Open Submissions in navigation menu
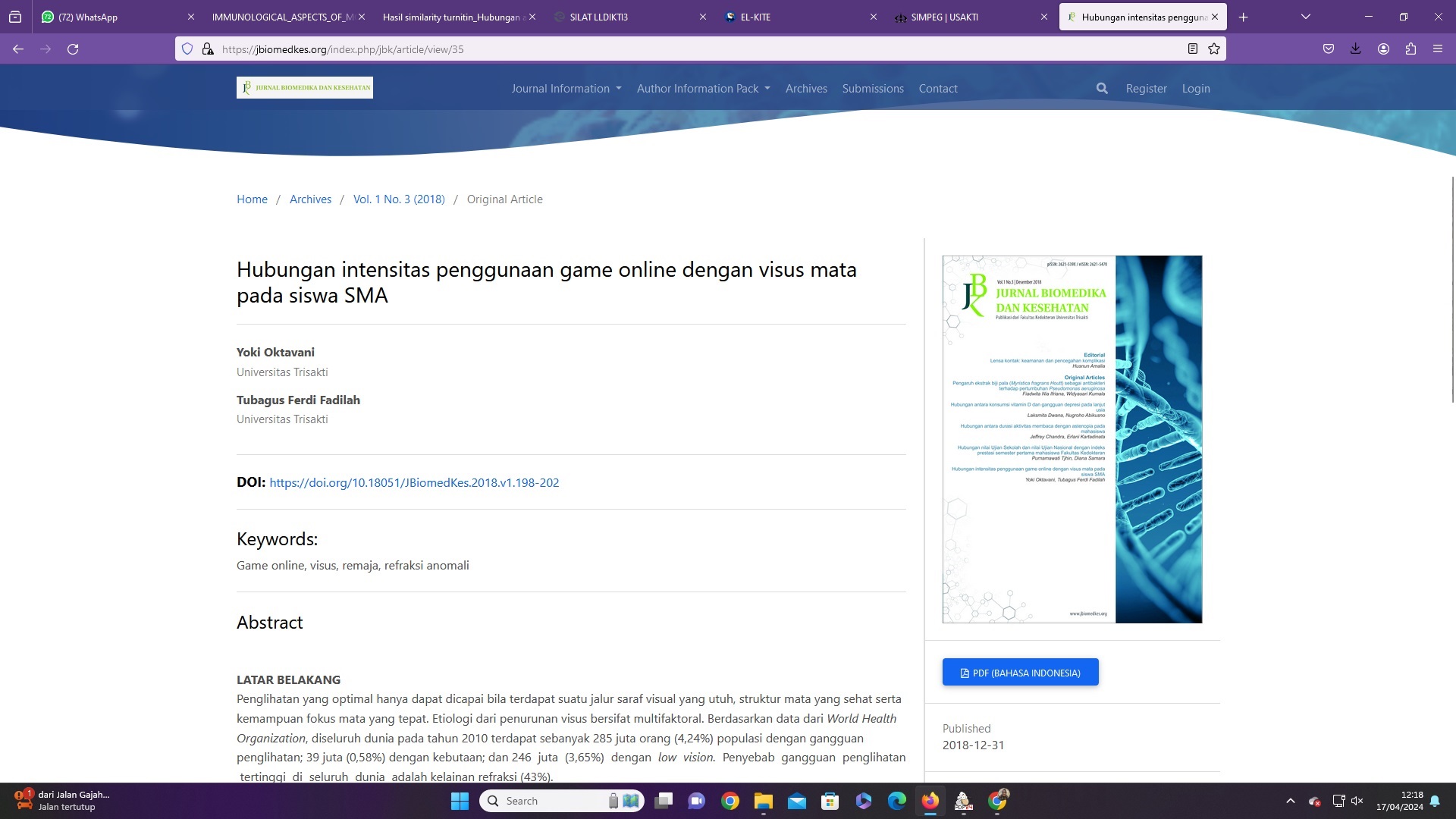 [872, 89]
